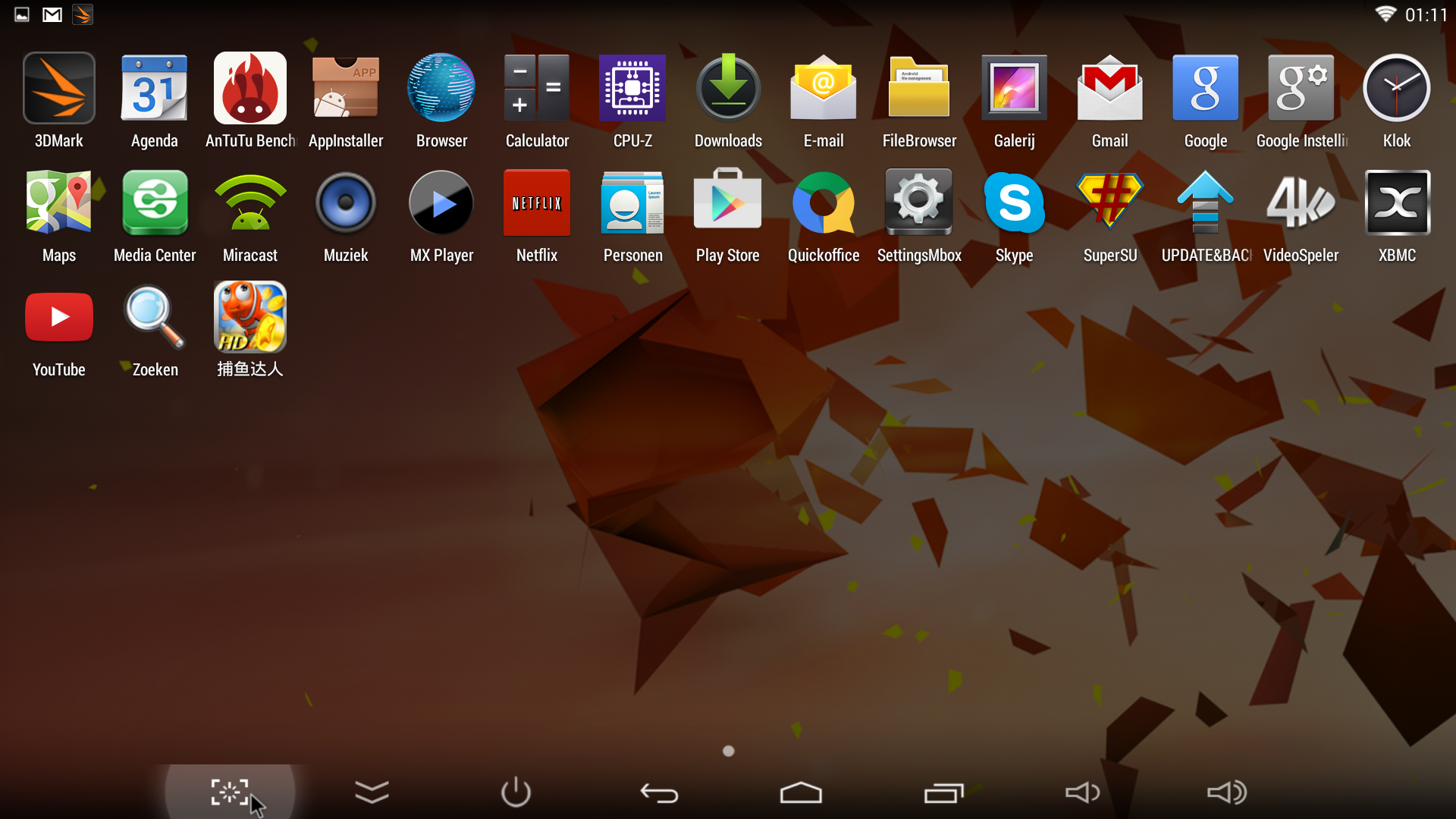Image resolution: width=1456 pixels, height=819 pixels.
Task: Hide the navigation bar with the down chevrons
Action: point(372,792)
